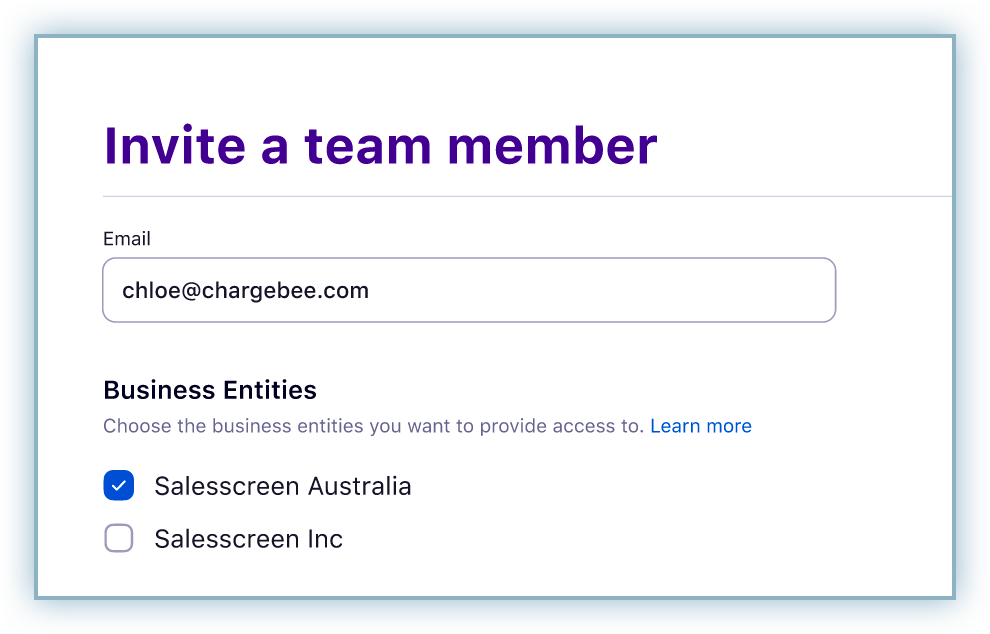The width and height of the screenshot is (990, 634).
Task: Select the Salesscreen Inc label text
Action: [248, 539]
